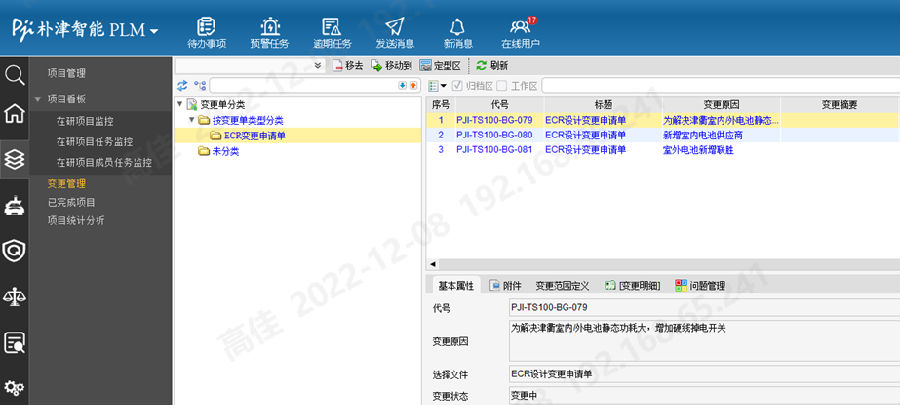Switch to the 附件 tab
This screenshot has width=900, height=405.
pyautogui.click(x=505, y=286)
